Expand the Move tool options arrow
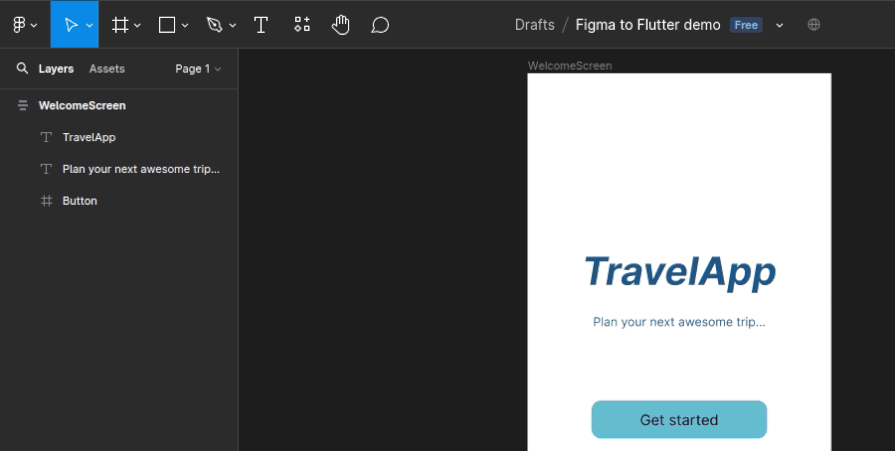Viewport: 895px width, 451px height. pyautogui.click(x=90, y=26)
